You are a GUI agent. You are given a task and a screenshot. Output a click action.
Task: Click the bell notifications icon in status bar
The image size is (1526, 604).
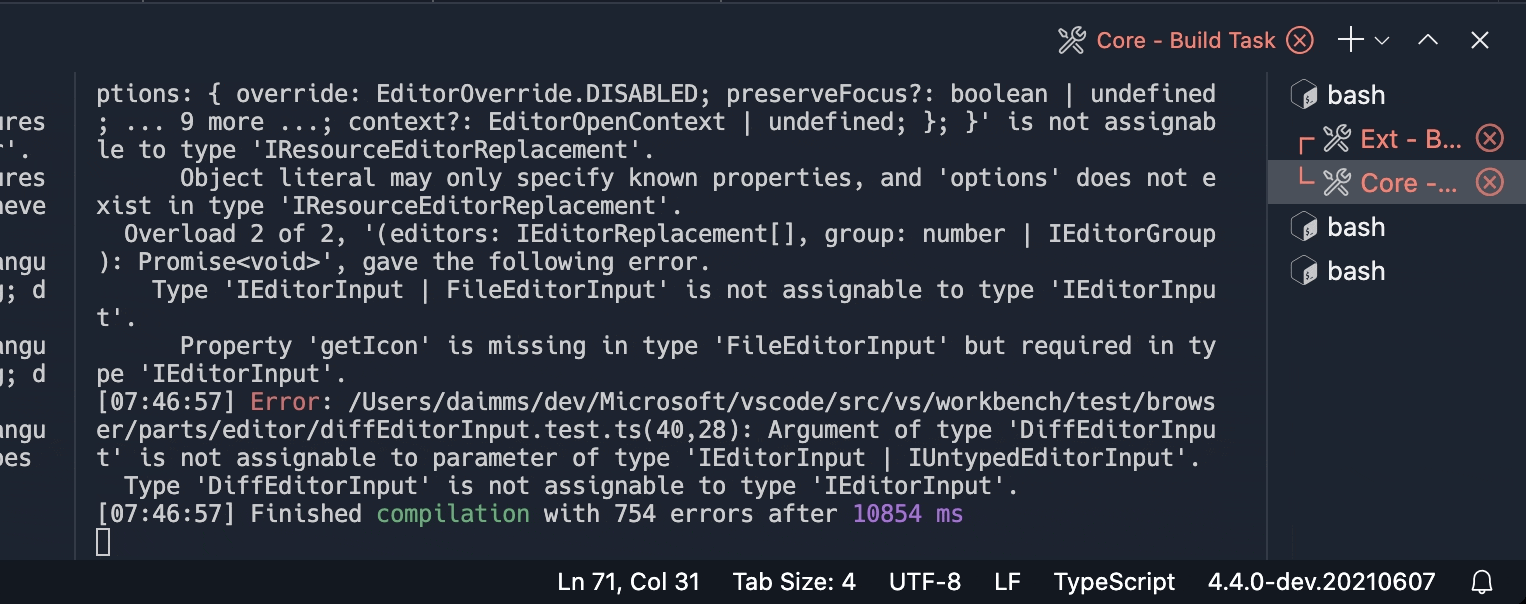[x=1483, y=581]
